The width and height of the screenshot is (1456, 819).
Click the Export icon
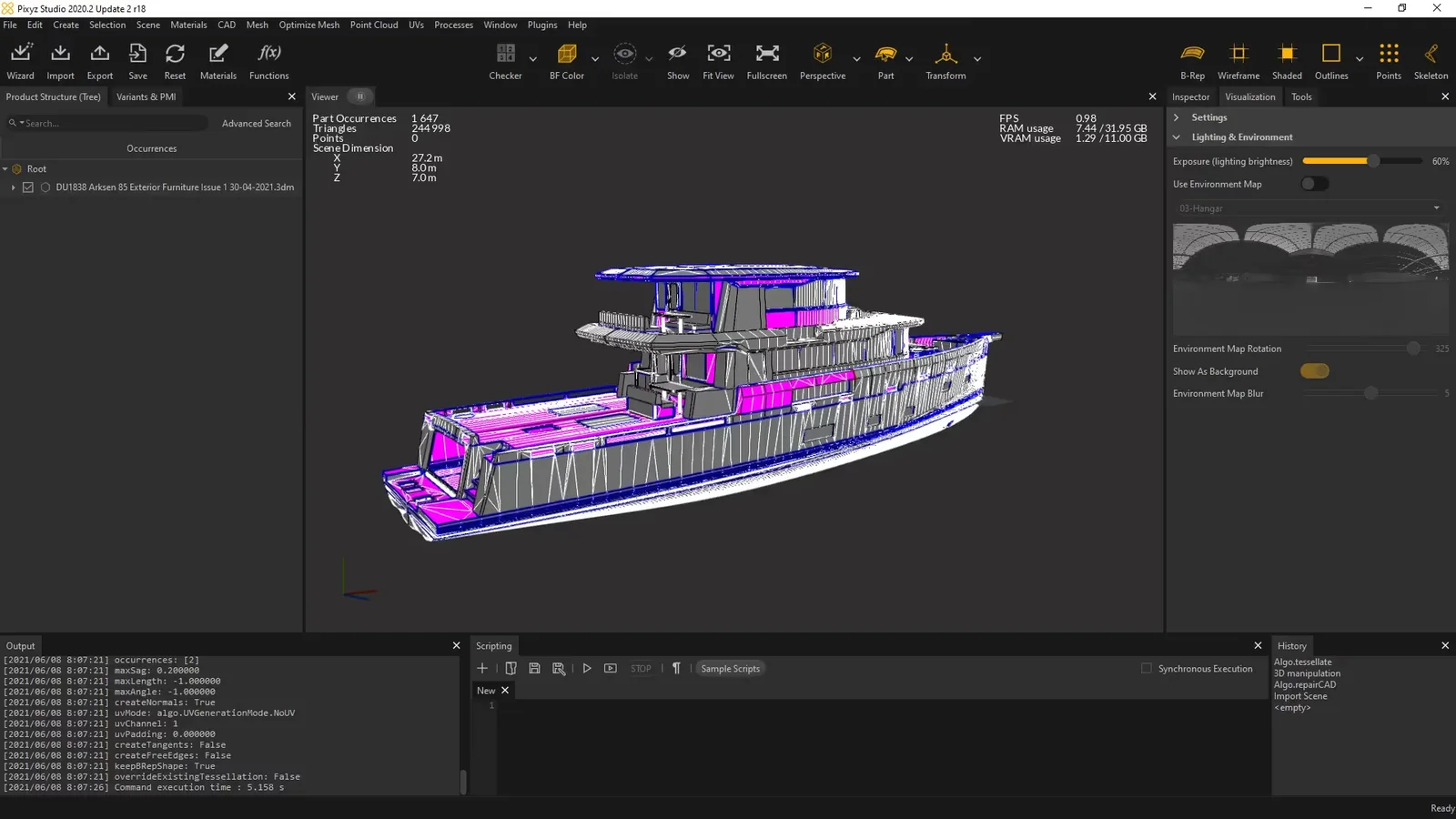tap(100, 54)
